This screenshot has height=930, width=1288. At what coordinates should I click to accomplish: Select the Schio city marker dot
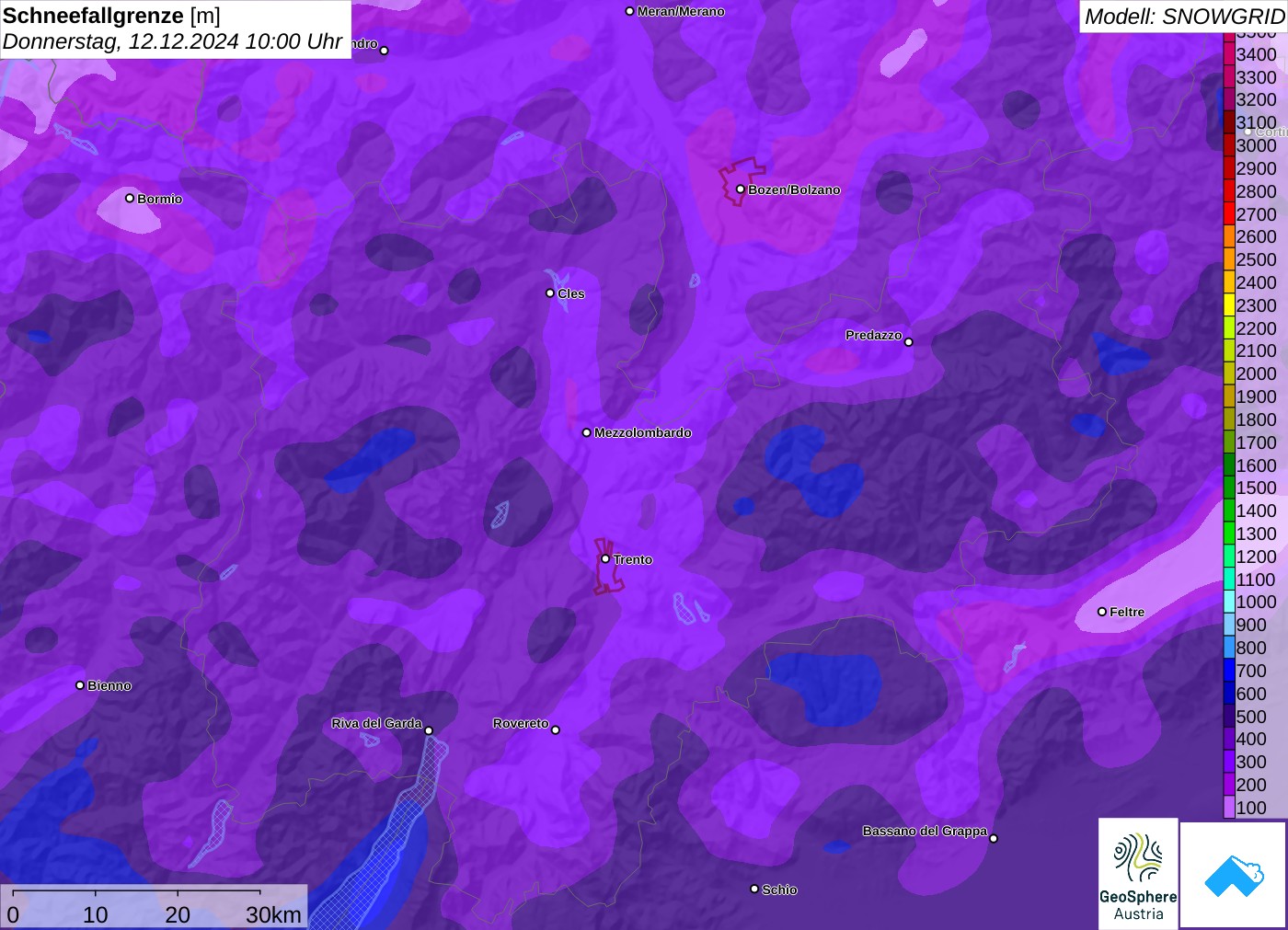[x=754, y=889]
